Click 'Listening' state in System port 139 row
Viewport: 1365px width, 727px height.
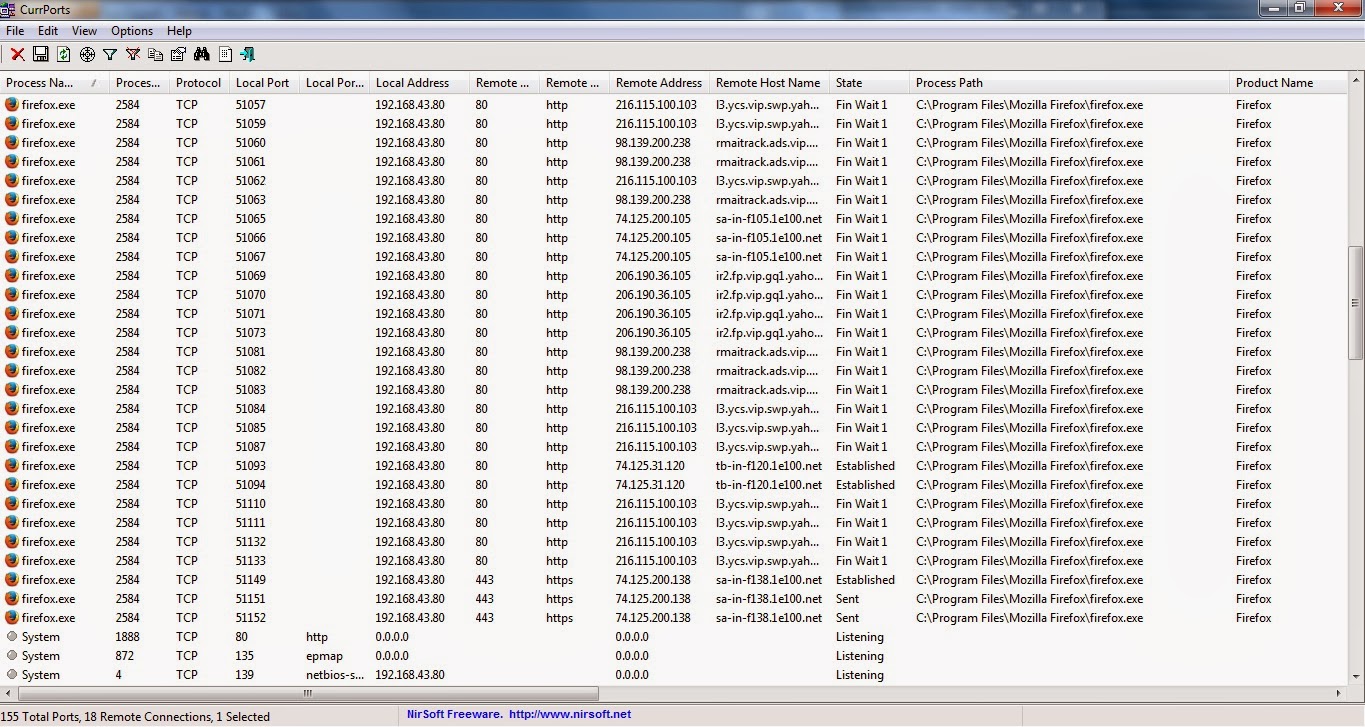[860, 674]
